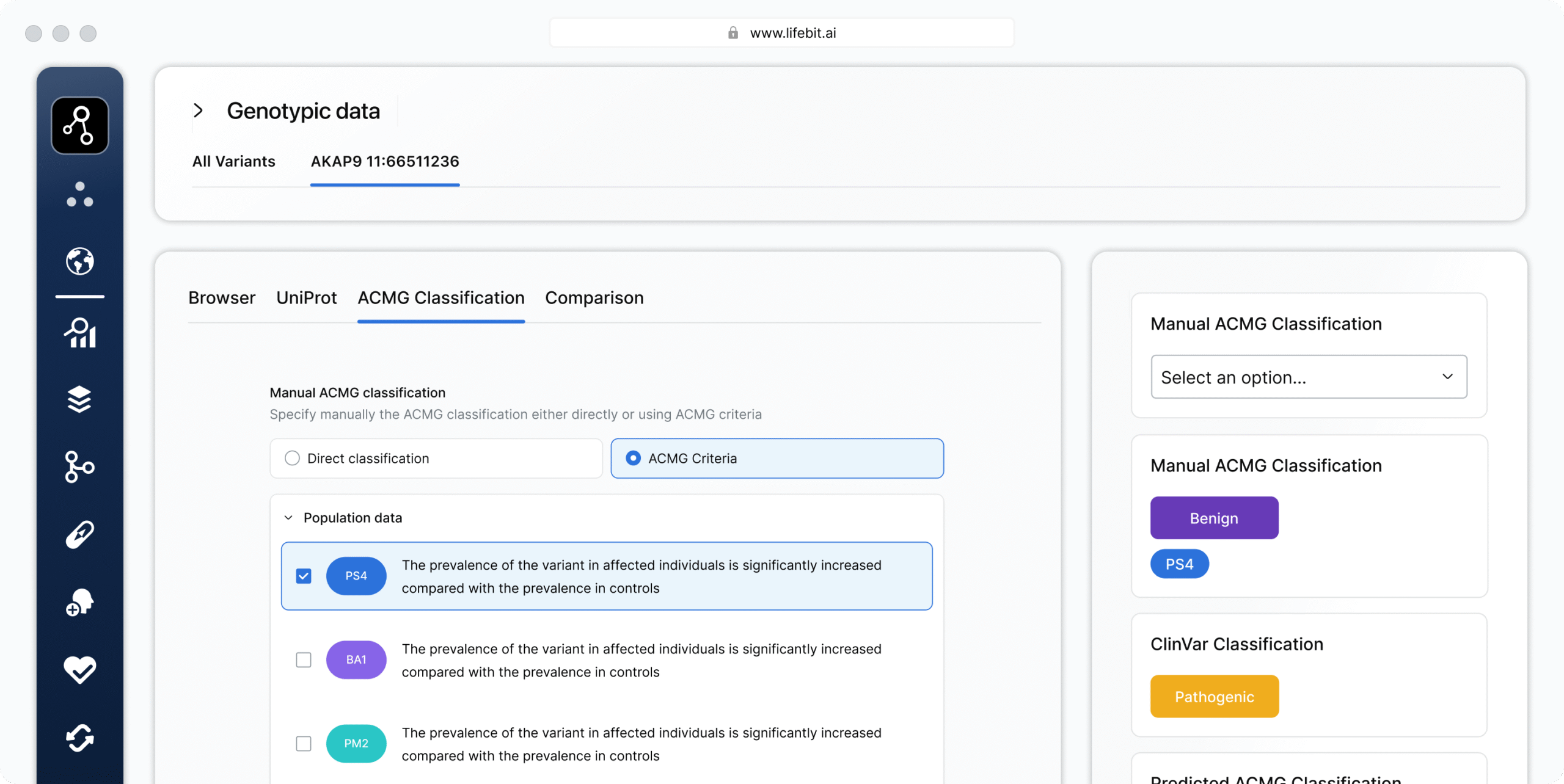The width and height of the screenshot is (1564, 784).
Task: Open the three-dots cluster sidebar icon
Action: click(x=79, y=194)
